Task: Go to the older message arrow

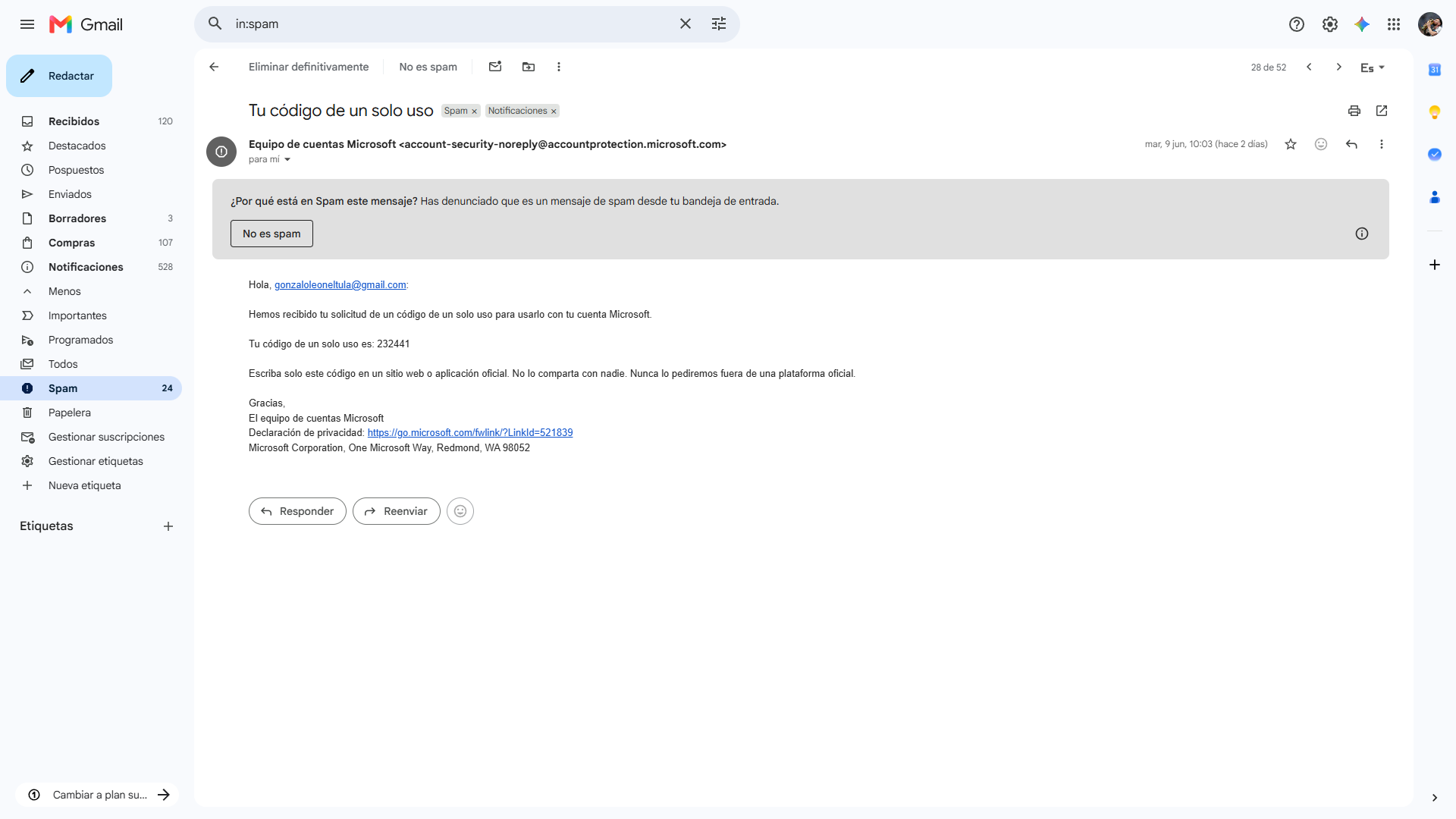Action: (x=1339, y=67)
